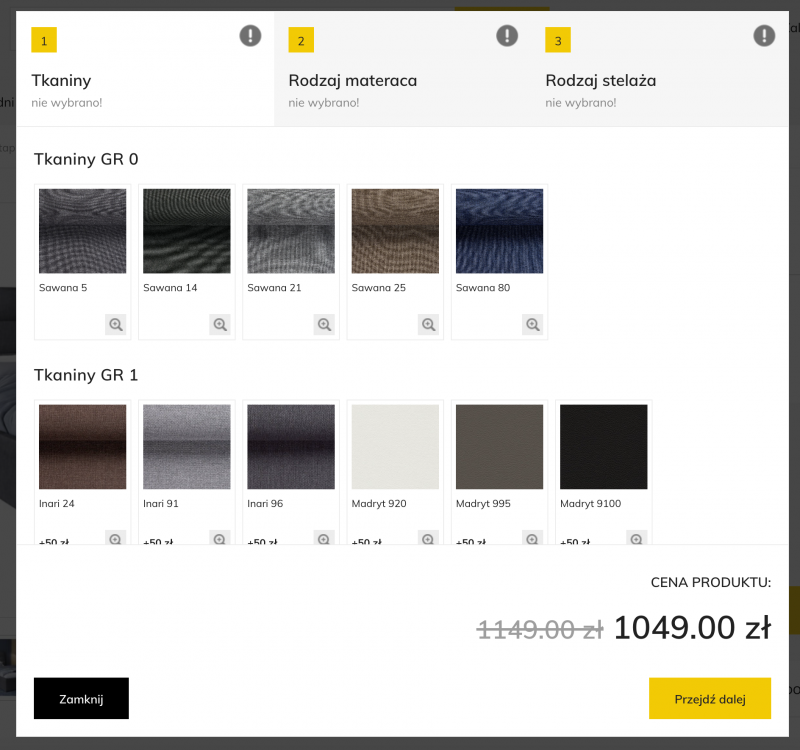
Task: Click the warning icon on Tkaniny step
Action: click(x=250, y=36)
